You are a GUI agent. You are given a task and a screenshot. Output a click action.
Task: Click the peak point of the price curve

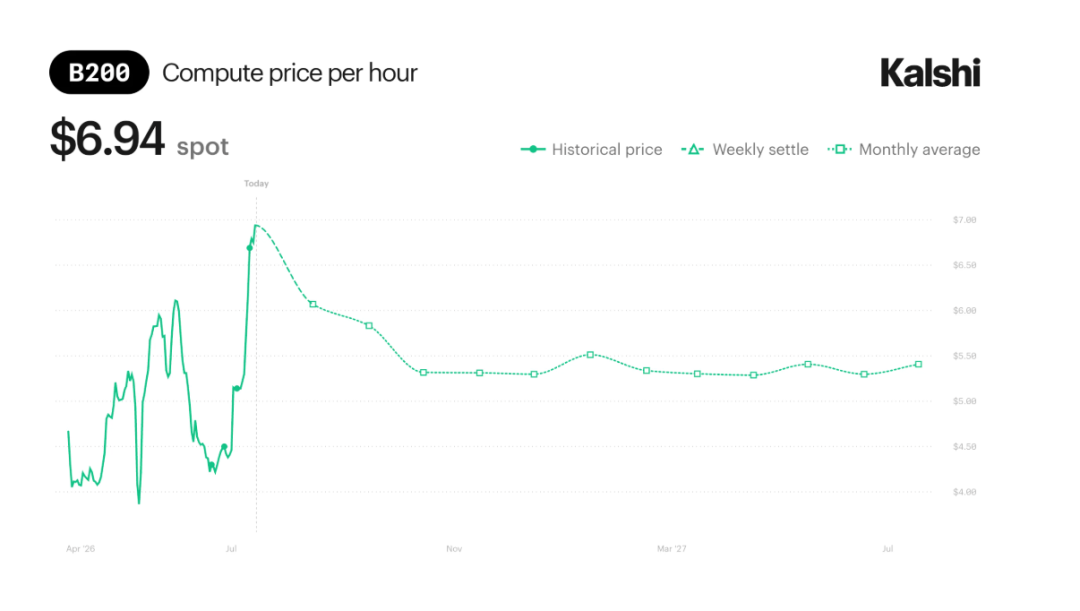coord(256,225)
